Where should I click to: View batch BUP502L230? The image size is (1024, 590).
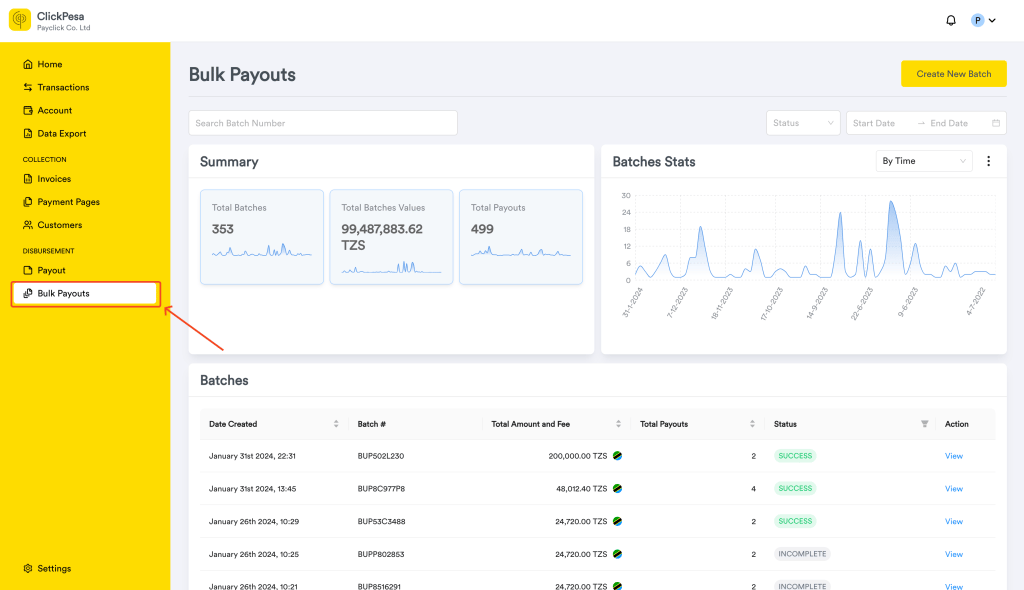953,456
